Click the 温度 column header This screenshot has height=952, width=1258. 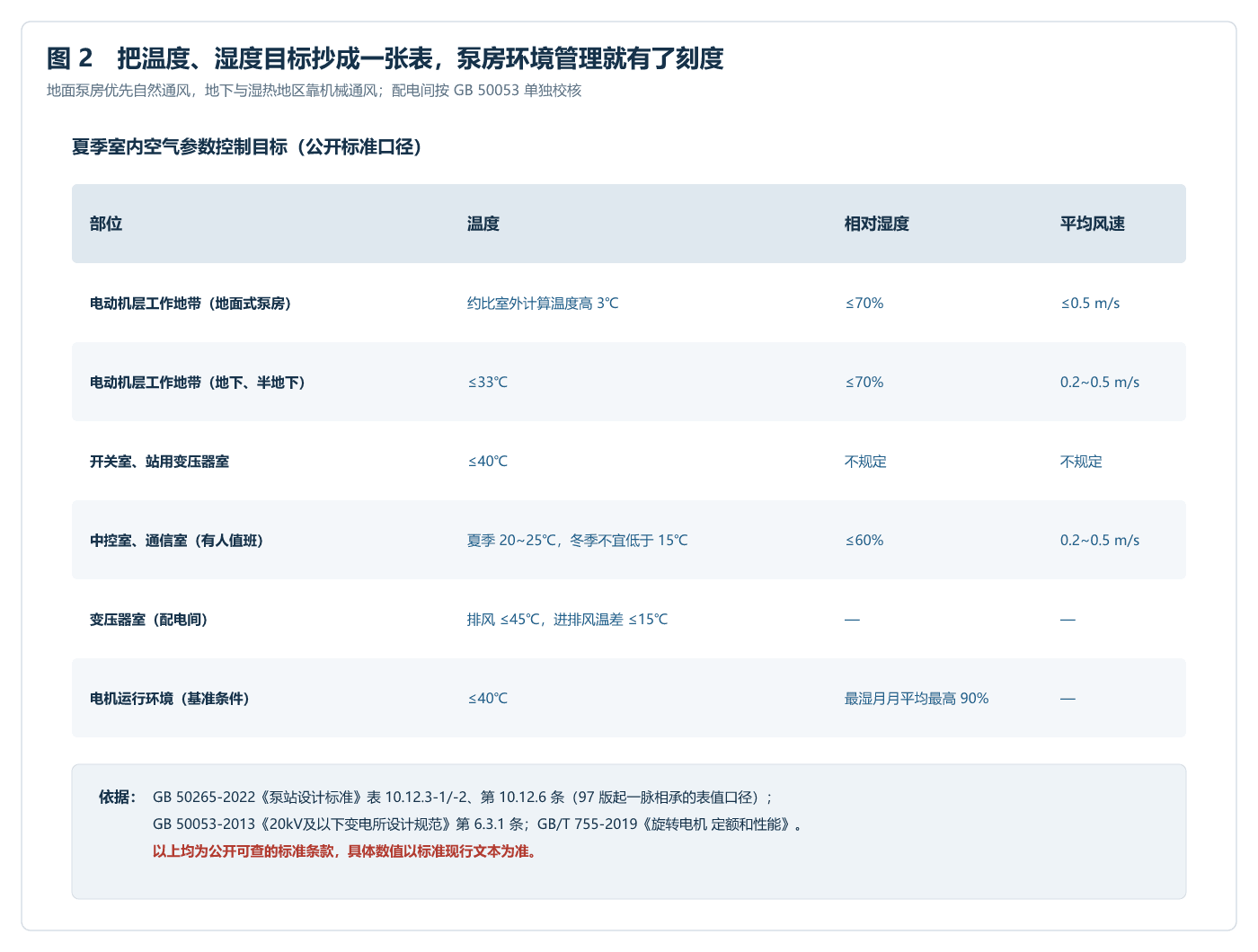(483, 224)
